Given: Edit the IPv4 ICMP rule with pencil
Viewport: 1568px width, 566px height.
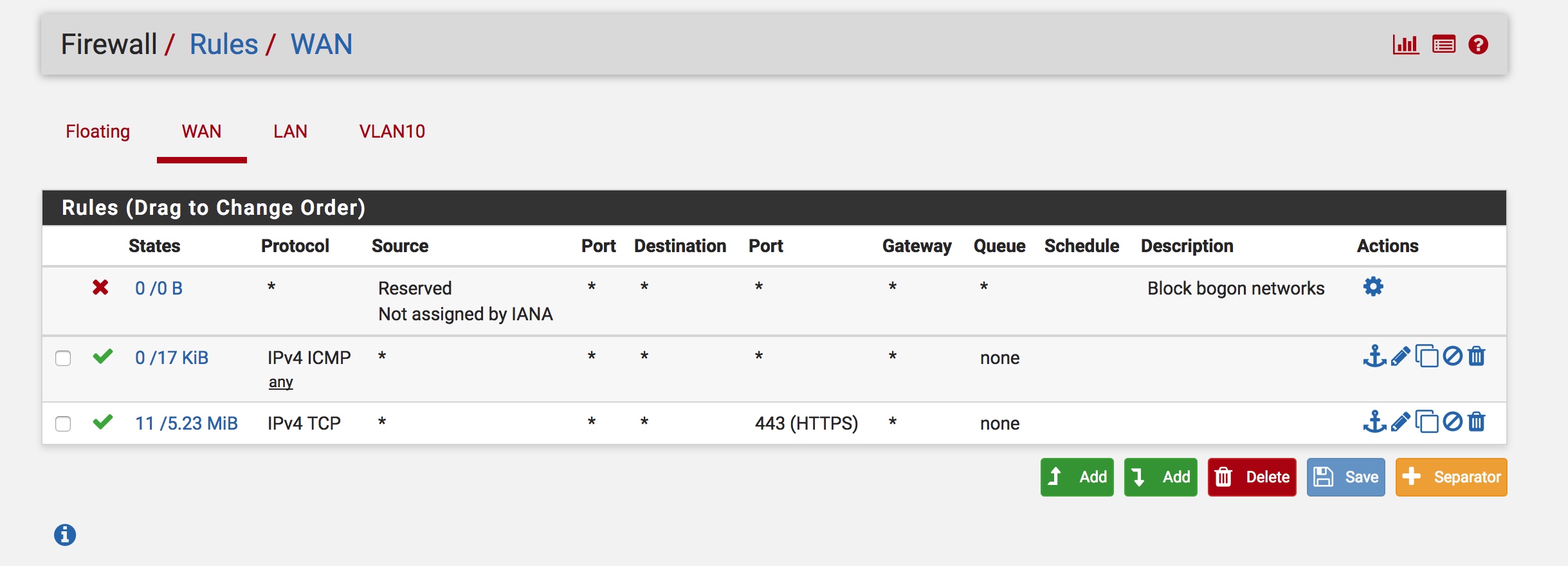Looking at the screenshot, I should pos(1400,356).
